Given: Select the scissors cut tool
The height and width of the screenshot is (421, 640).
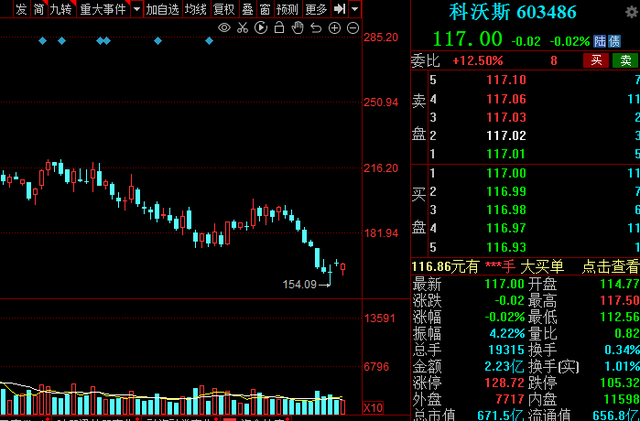Looking at the screenshot, I should [x=242, y=28].
